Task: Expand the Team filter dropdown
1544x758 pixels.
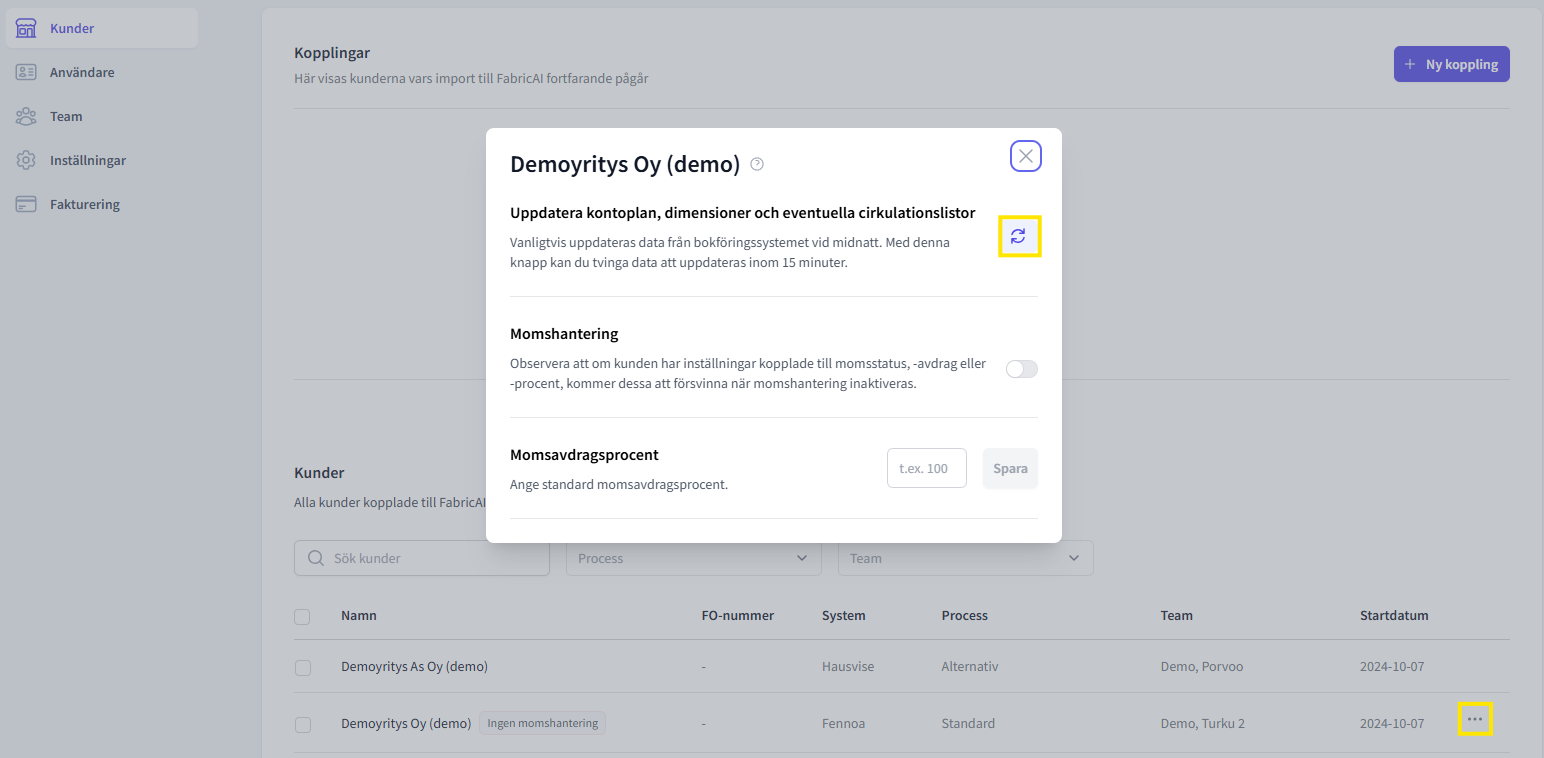Action: click(x=965, y=558)
